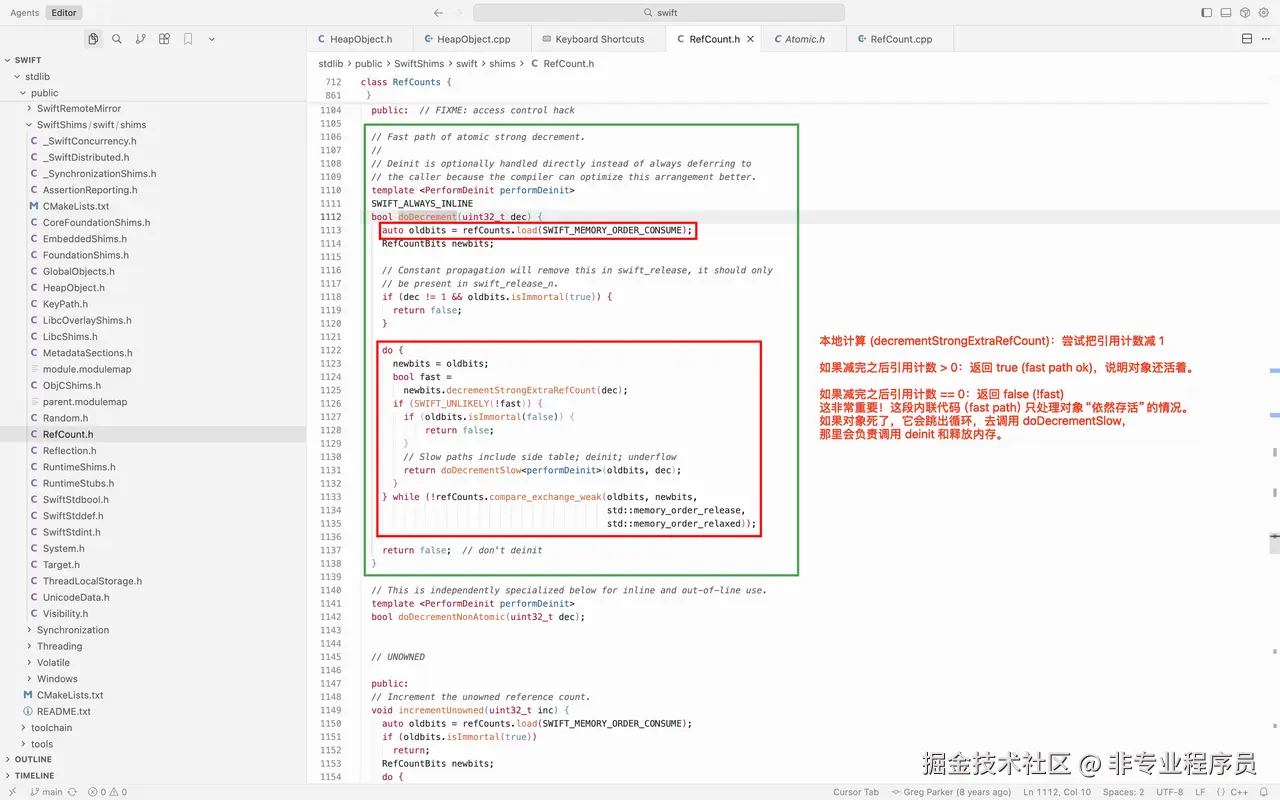
Task: Click the Cursor Tab status item
Action: [x=856, y=792]
